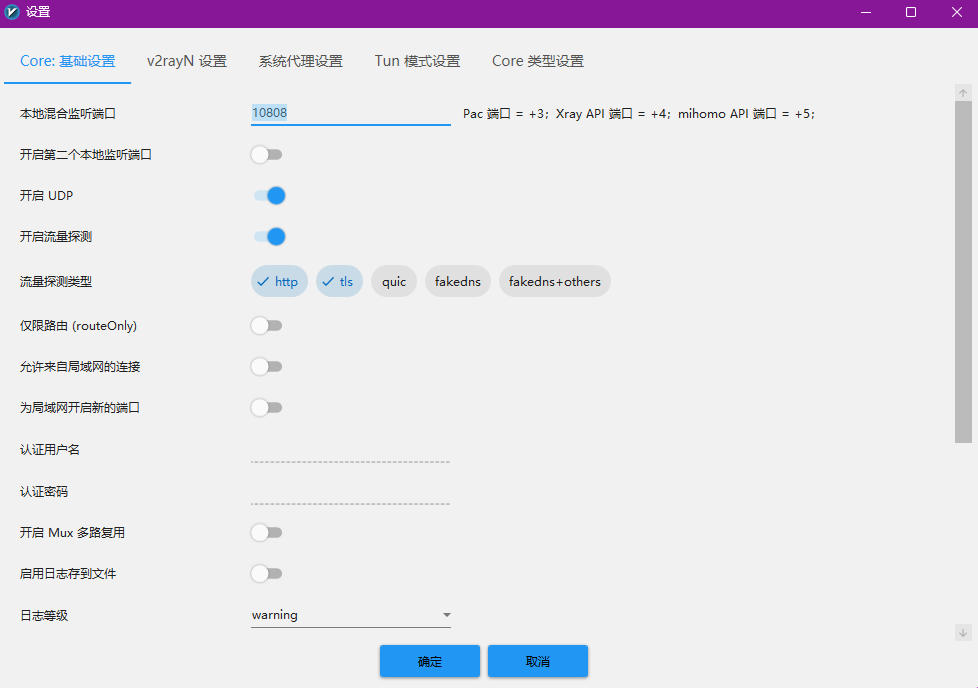Click the 日志等级 label

point(44,616)
